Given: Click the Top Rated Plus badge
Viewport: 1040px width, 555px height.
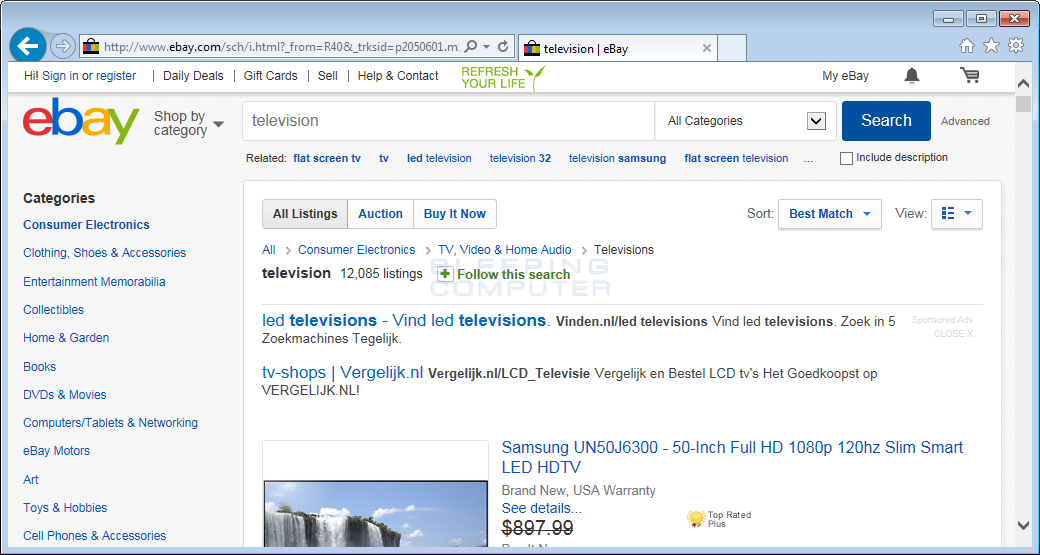Looking at the screenshot, I should pos(719,519).
